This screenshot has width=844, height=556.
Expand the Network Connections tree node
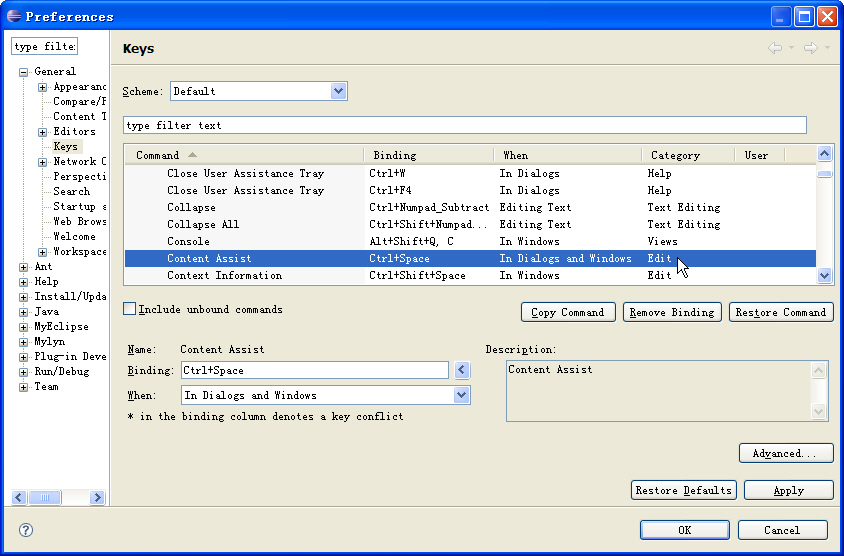coord(42,162)
